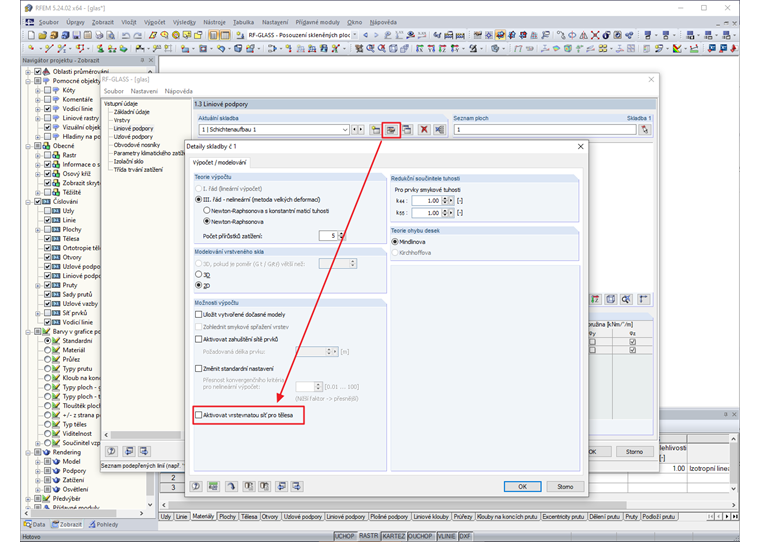
Task: Click the second bottom icon in Detaily skladby
Action: point(213,486)
